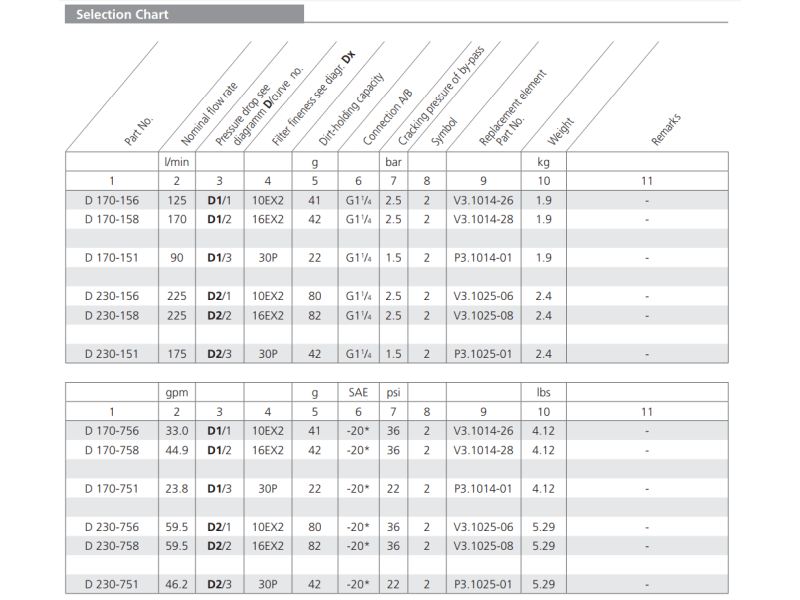Click the D 170-751 row label

click(112, 488)
